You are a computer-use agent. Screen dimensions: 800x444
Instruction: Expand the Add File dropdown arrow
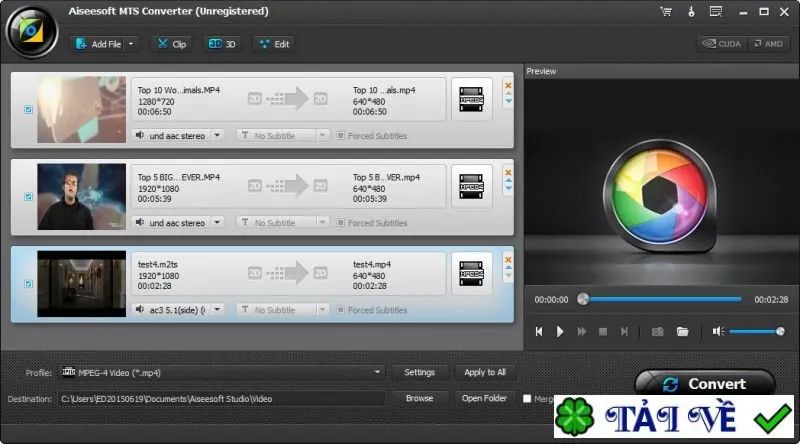131,44
